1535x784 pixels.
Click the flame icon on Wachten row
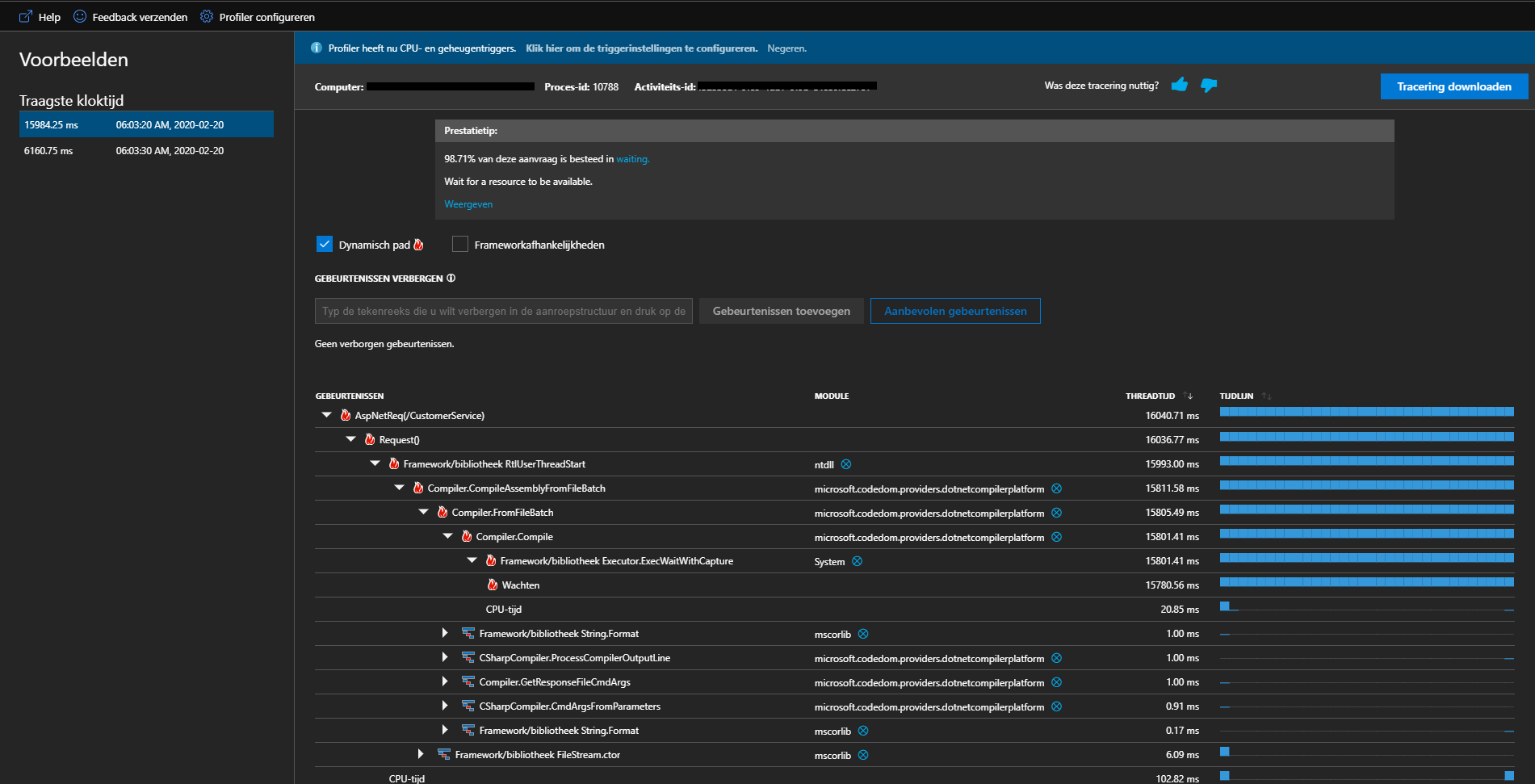pyautogui.click(x=493, y=585)
